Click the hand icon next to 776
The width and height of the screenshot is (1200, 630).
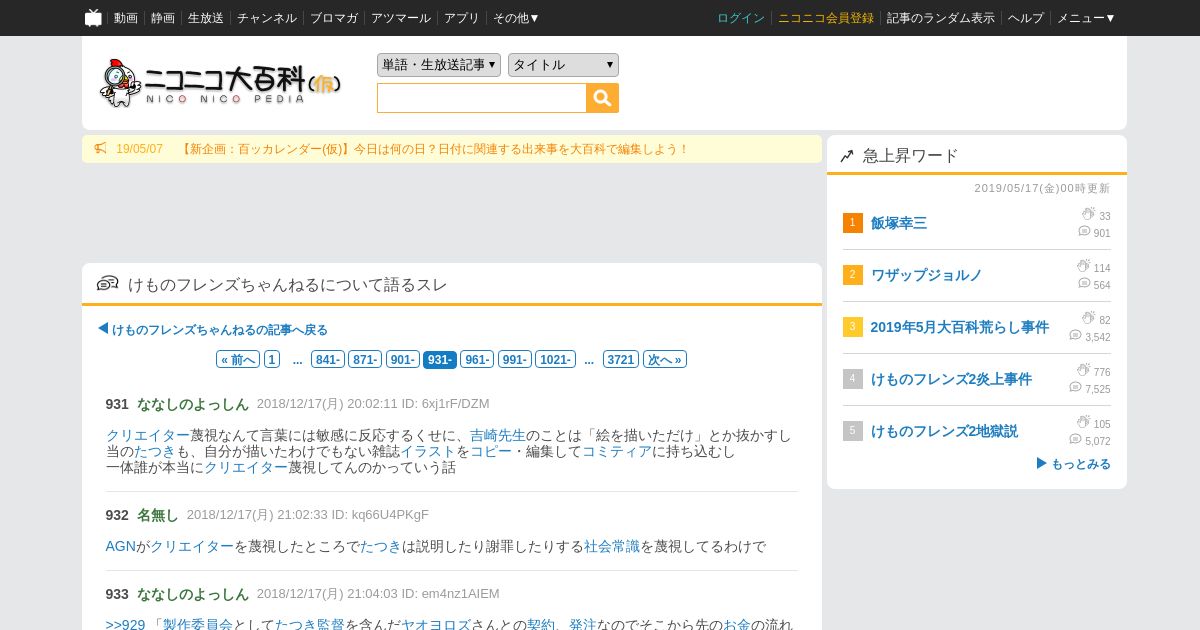tap(1083, 370)
